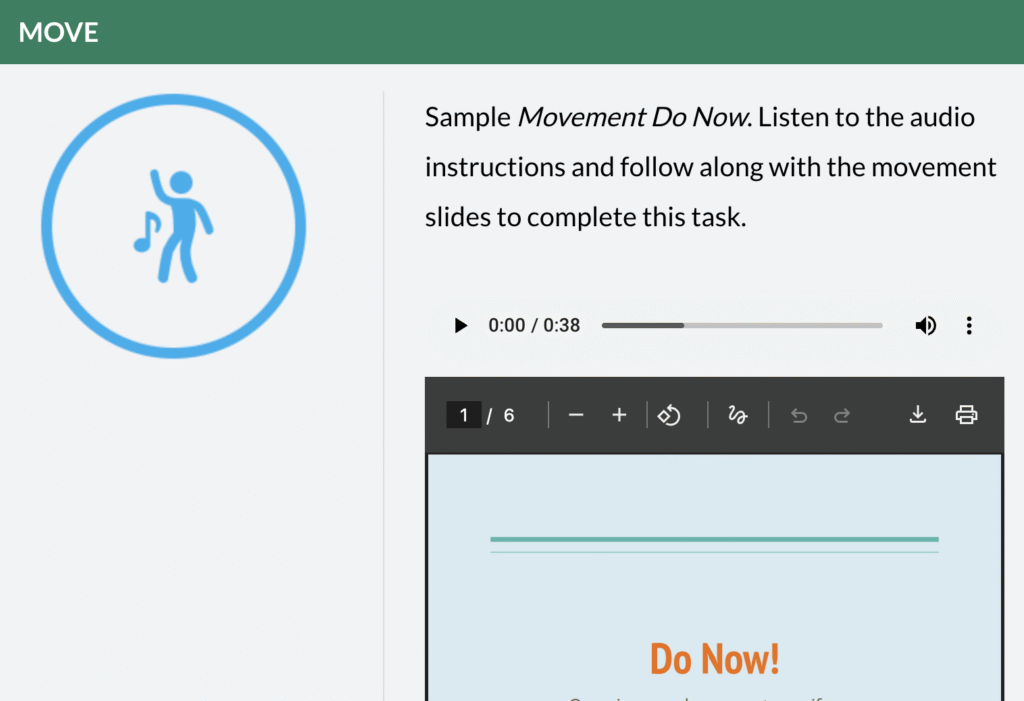
Task: Click the "Do Now!" slide heading
Action: [x=714, y=659]
